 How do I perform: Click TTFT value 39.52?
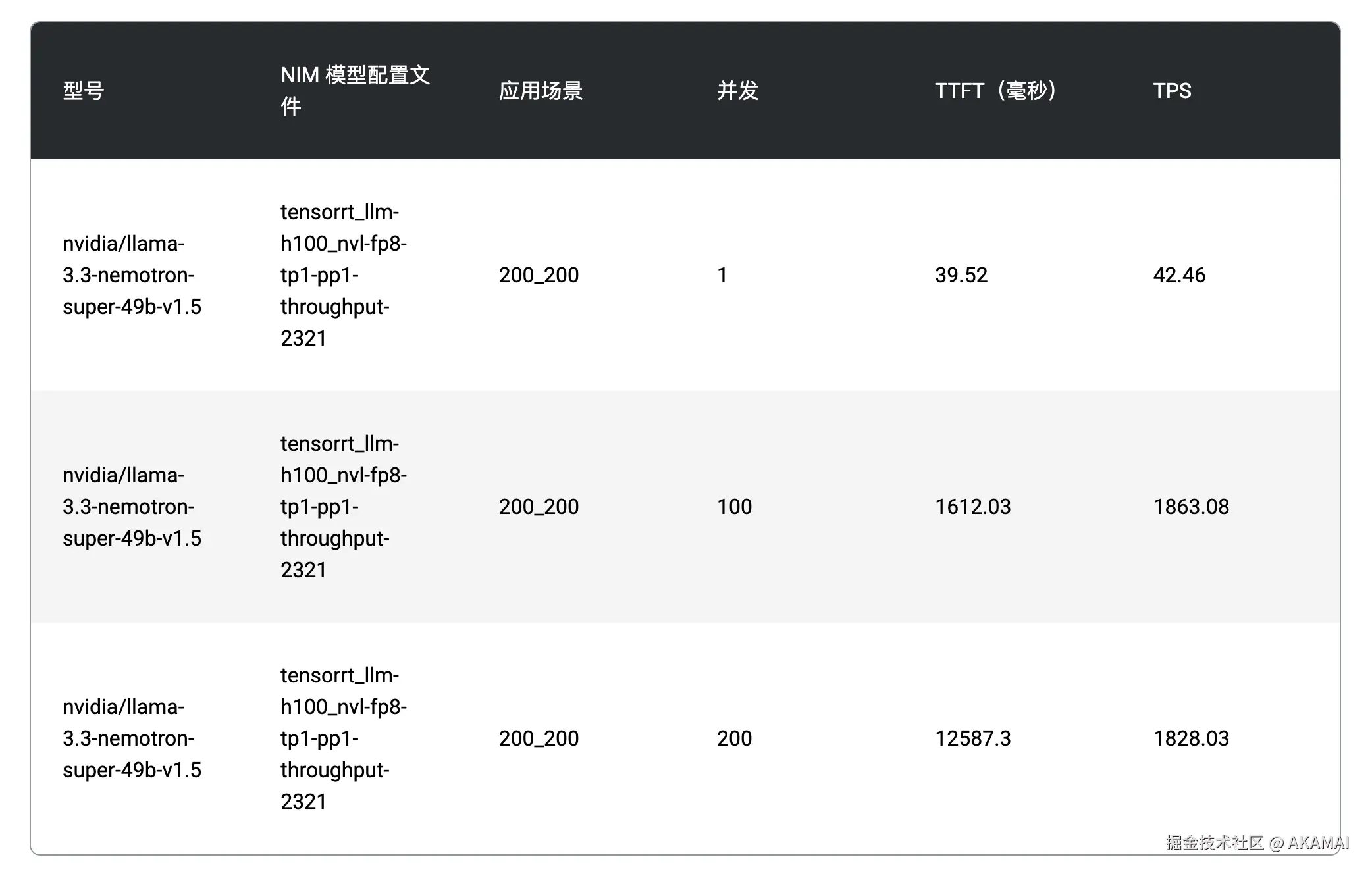pyautogui.click(x=961, y=275)
